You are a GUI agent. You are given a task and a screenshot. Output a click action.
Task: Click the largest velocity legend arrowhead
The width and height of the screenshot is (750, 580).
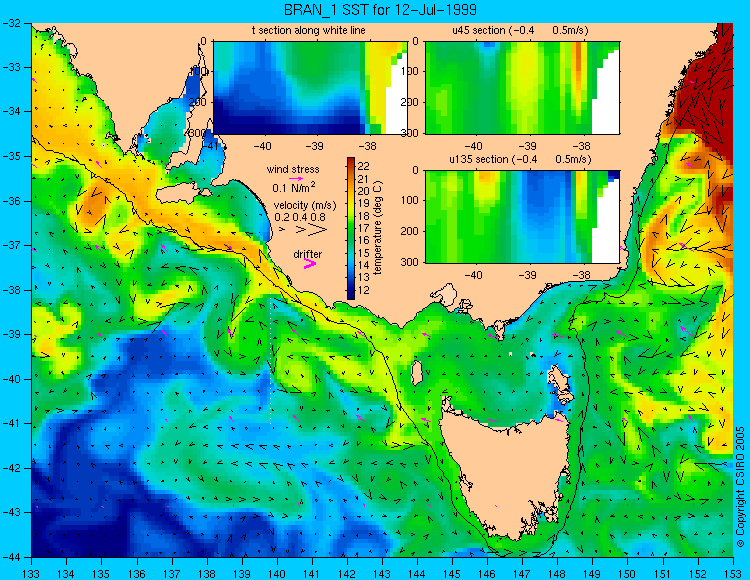[x=317, y=230]
